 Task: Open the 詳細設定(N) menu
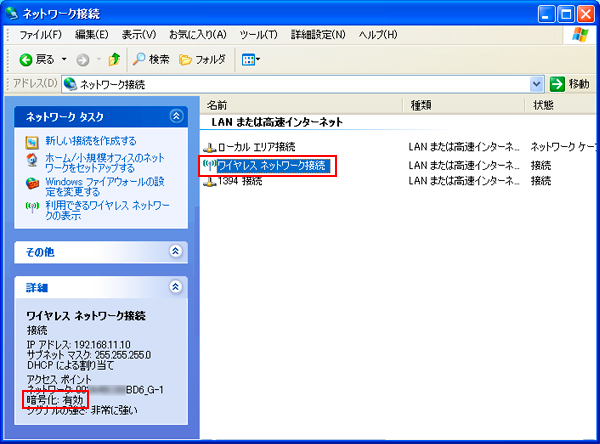[x=318, y=35]
